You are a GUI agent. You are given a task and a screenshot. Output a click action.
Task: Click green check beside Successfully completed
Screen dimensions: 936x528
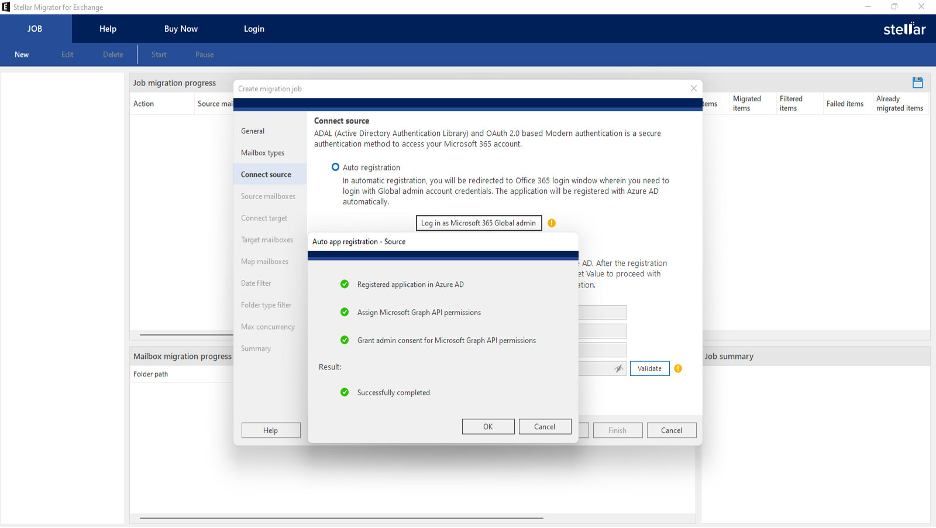pyautogui.click(x=344, y=393)
